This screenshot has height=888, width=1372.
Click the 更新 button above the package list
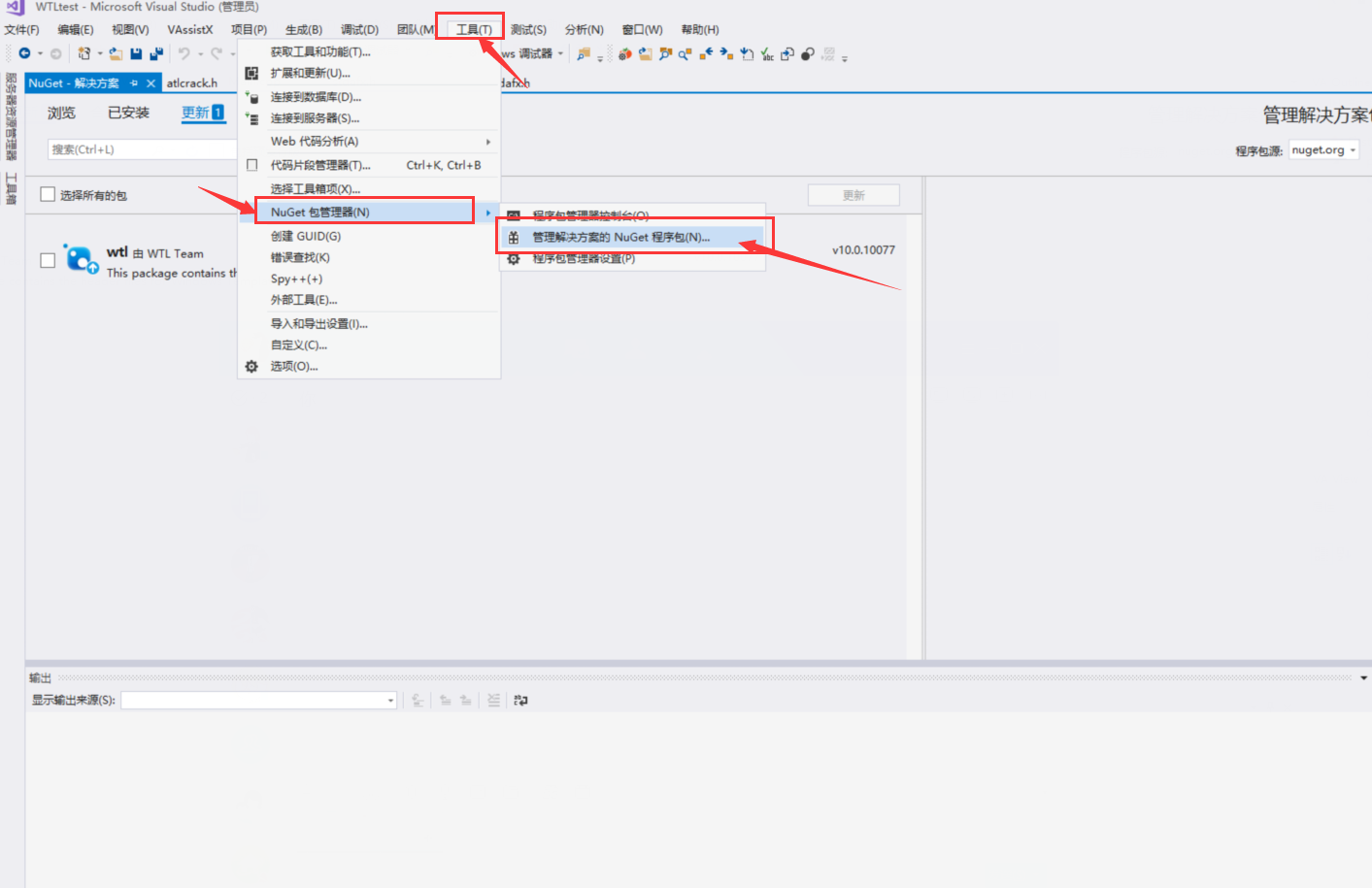[x=853, y=194]
